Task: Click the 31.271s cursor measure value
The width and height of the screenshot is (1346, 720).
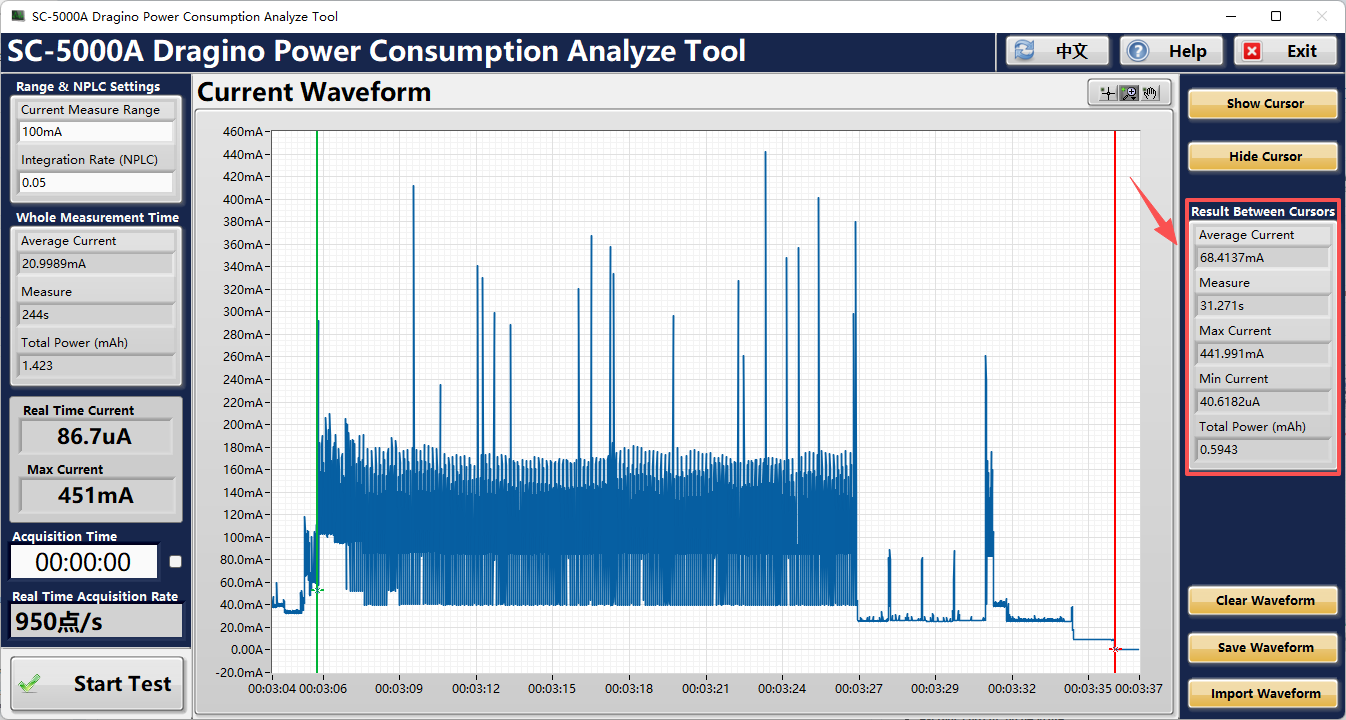Action: point(1263,306)
